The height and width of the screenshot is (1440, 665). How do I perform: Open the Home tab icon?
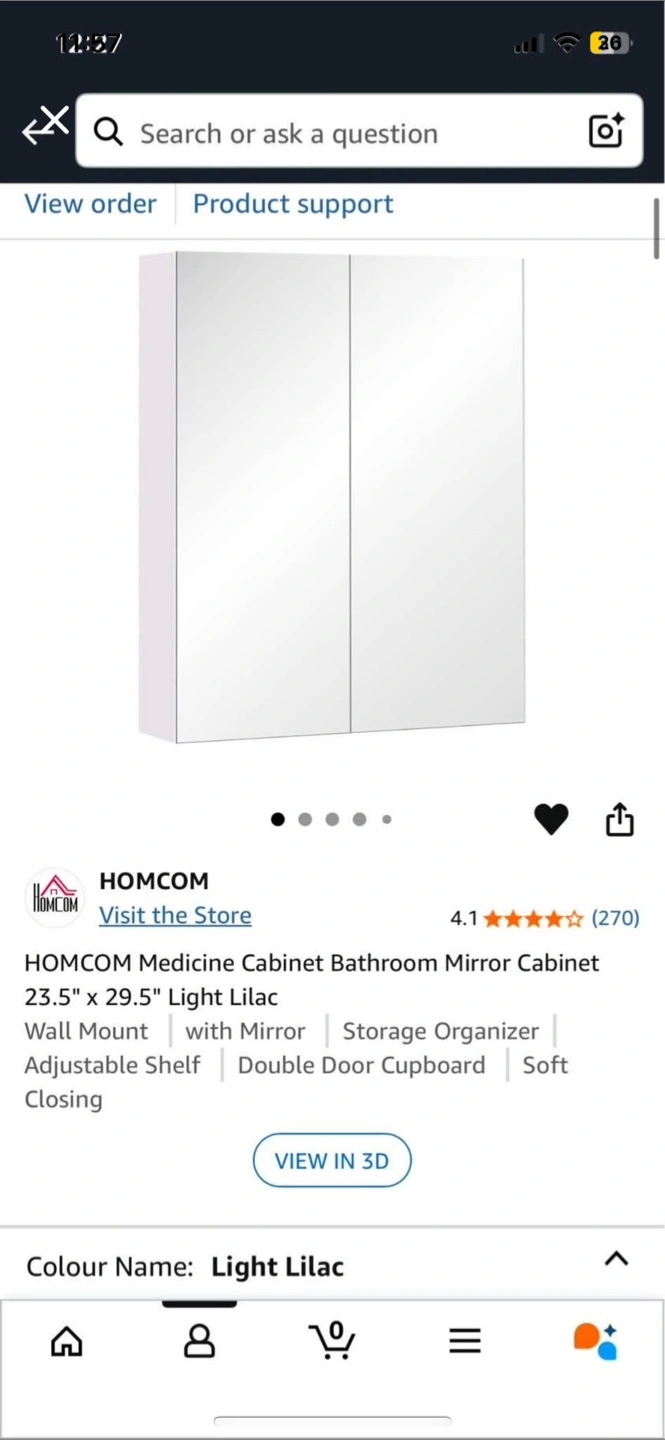point(67,1341)
